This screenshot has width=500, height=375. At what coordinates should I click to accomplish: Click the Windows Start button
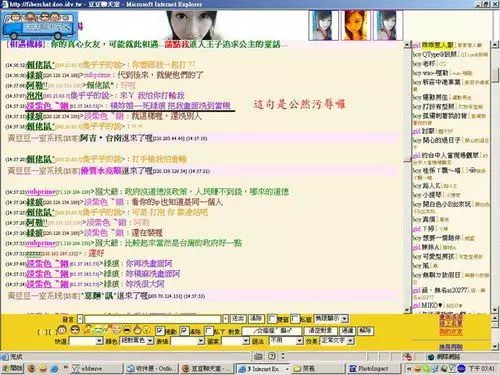coord(12,368)
